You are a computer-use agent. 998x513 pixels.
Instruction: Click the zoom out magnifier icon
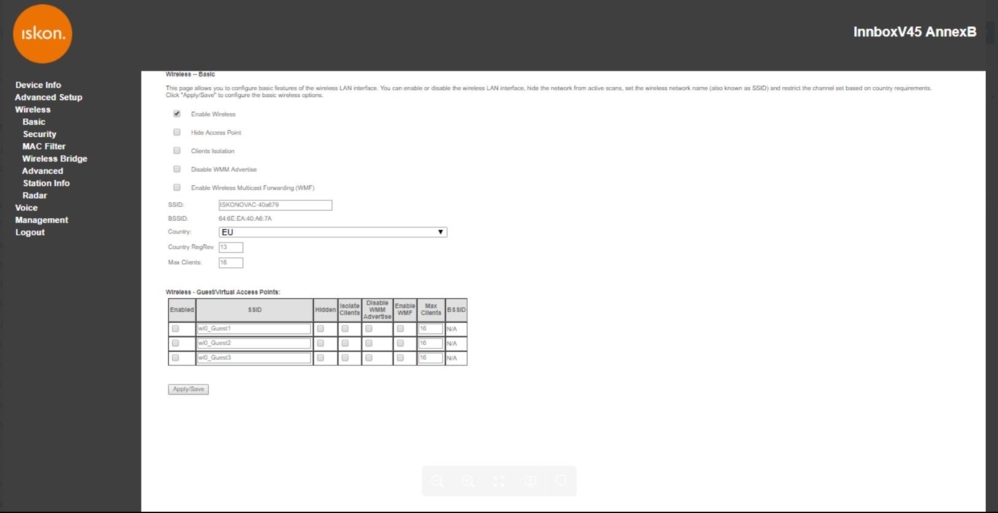437,481
